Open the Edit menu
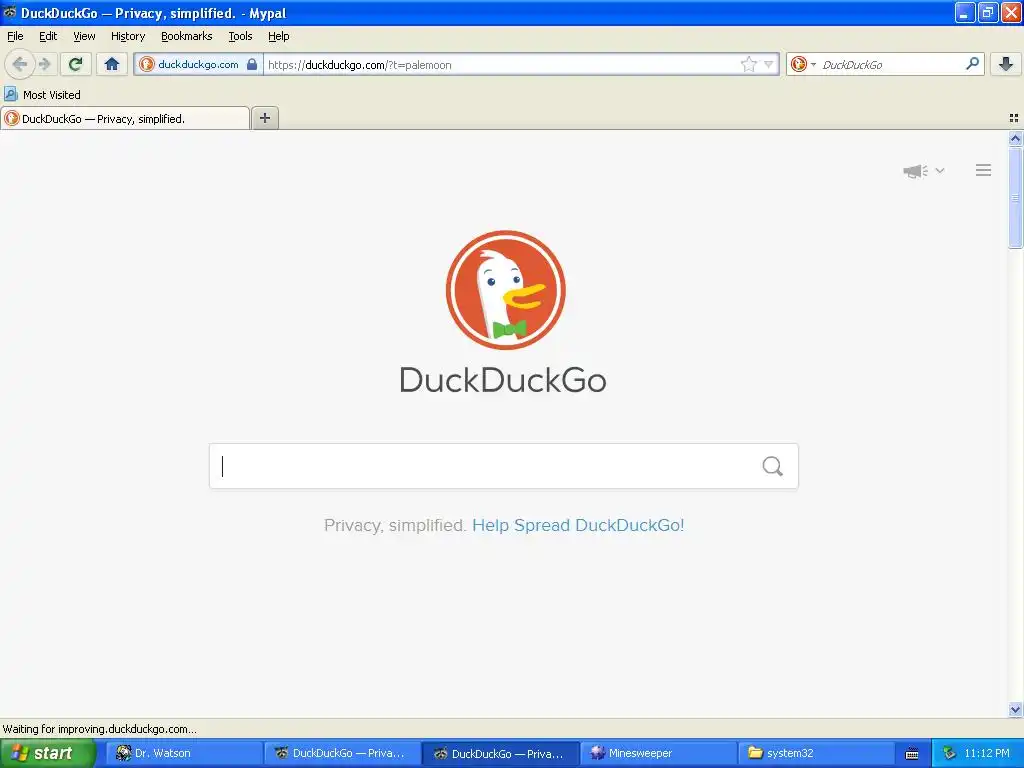This screenshot has width=1024, height=768. pos(48,36)
